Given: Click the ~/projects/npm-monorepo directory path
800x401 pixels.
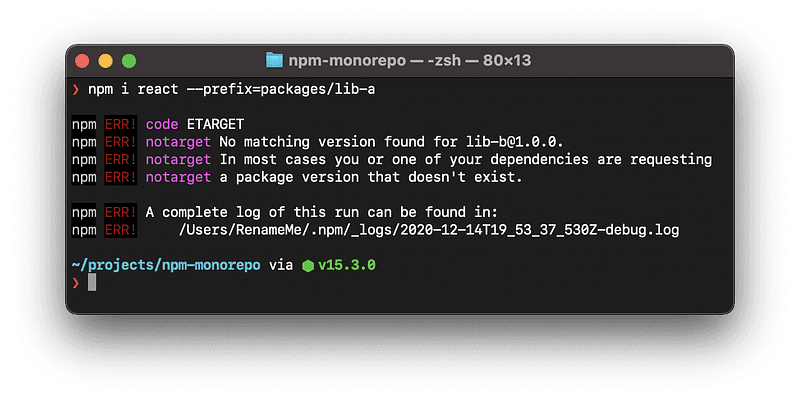Looking at the screenshot, I should click(x=165, y=266).
